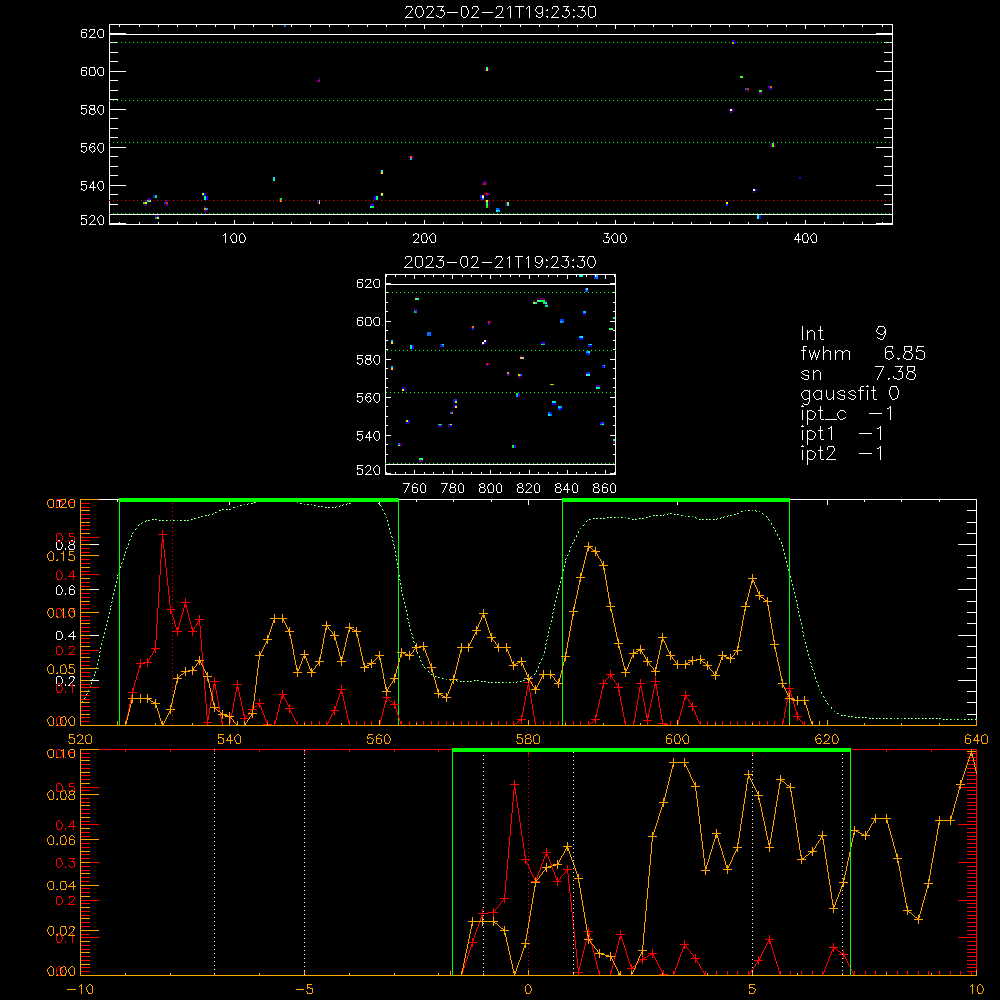
Task: Click x-axis label -5 on the bottom plot
Action: pos(304,989)
